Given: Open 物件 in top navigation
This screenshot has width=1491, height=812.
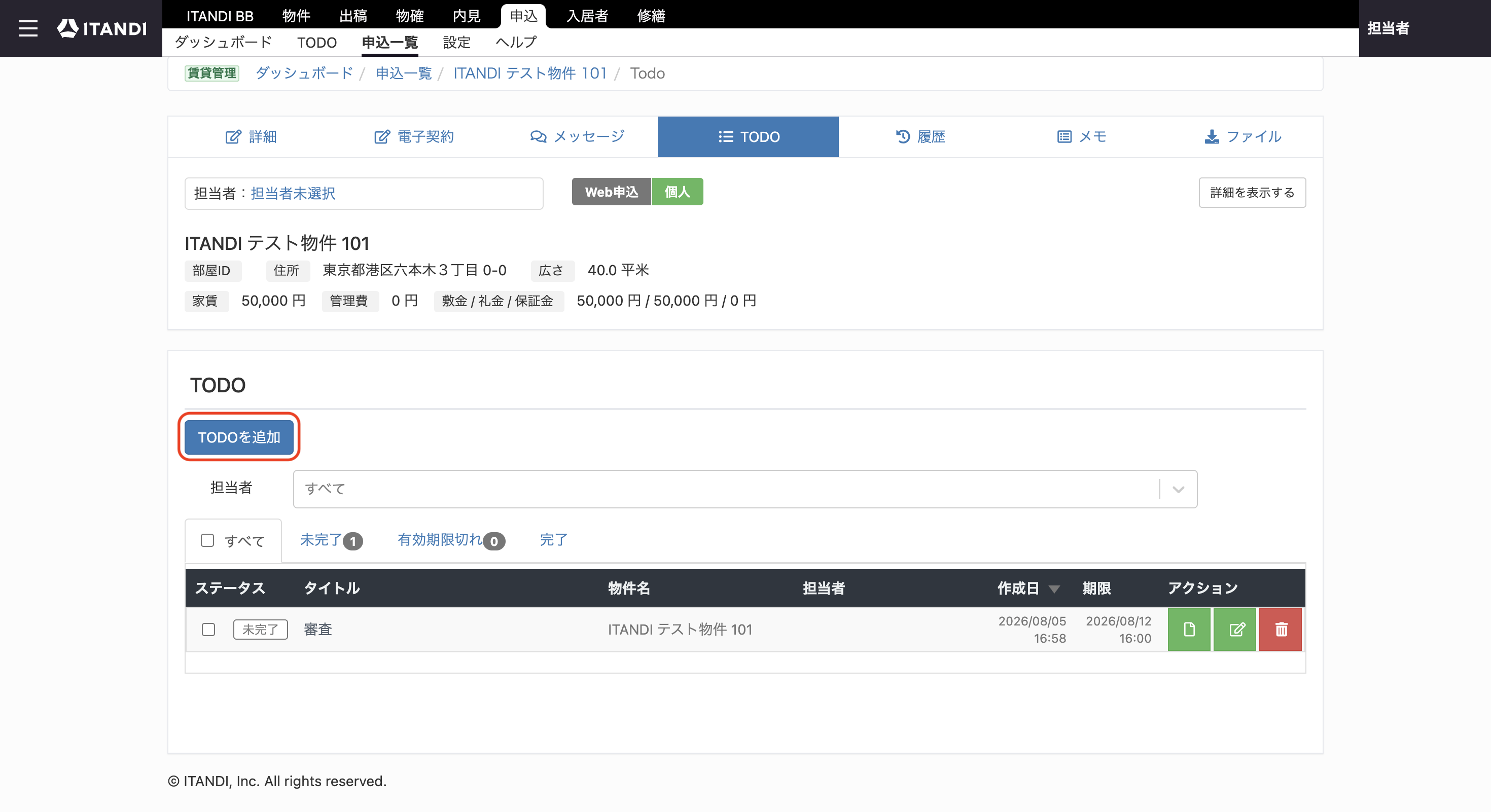Looking at the screenshot, I should pos(296,16).
